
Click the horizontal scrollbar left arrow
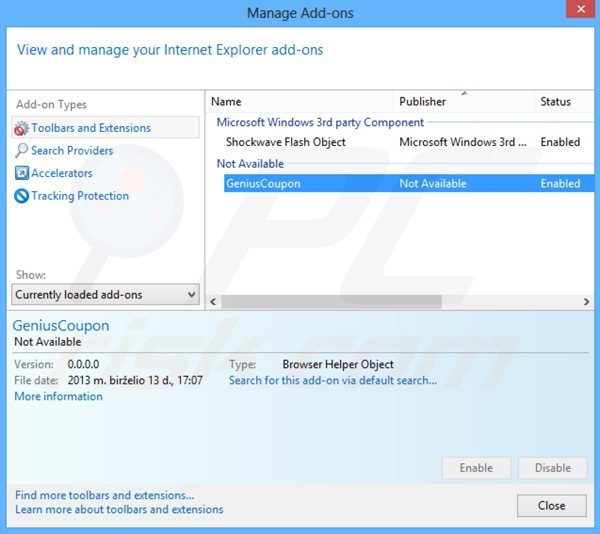tap(213, 302)
